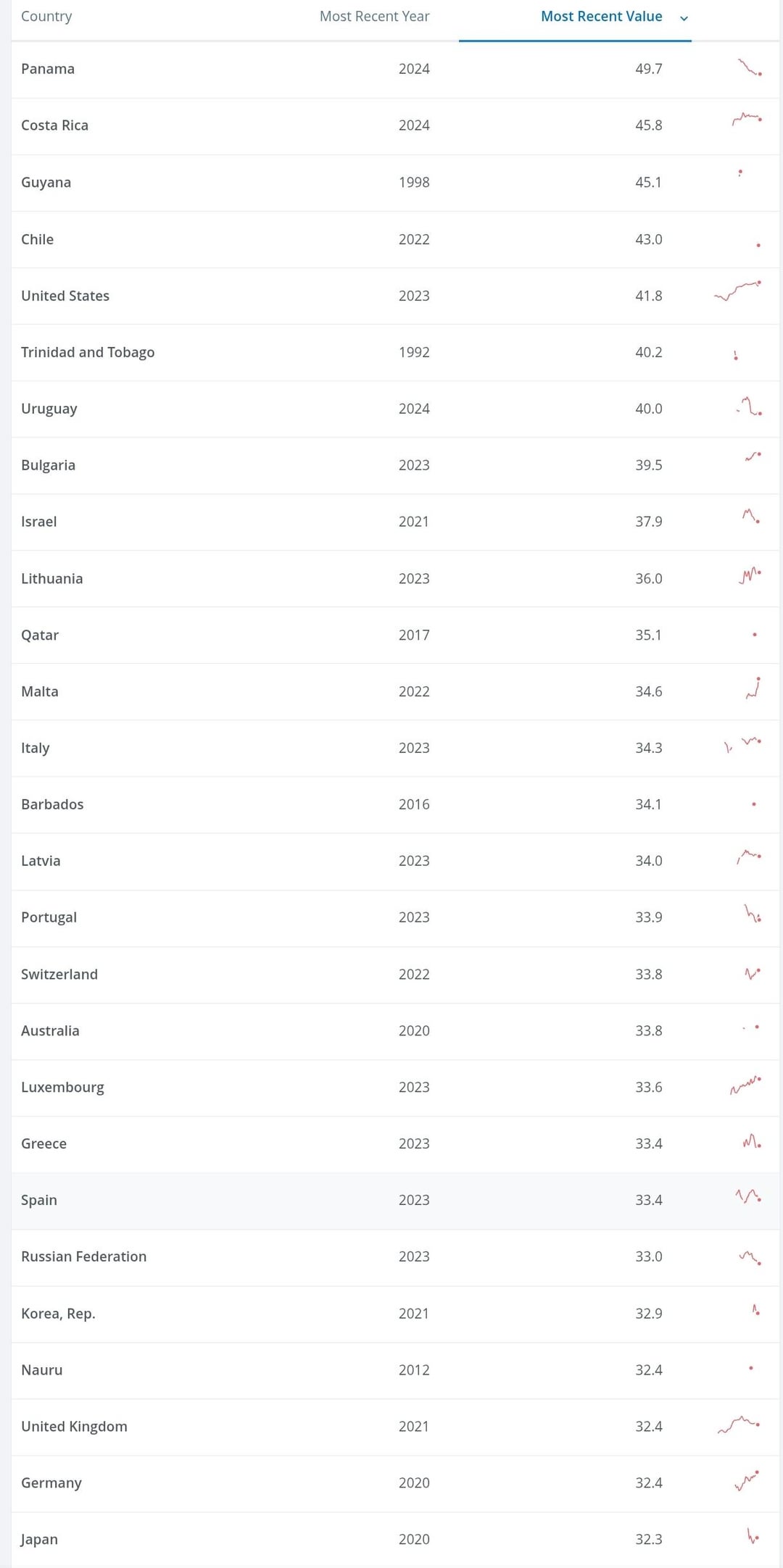The width and height of the screenshot is (783, 1568).
Task: Sort by Most Recent Year column
Action: [x=374, y=17]
